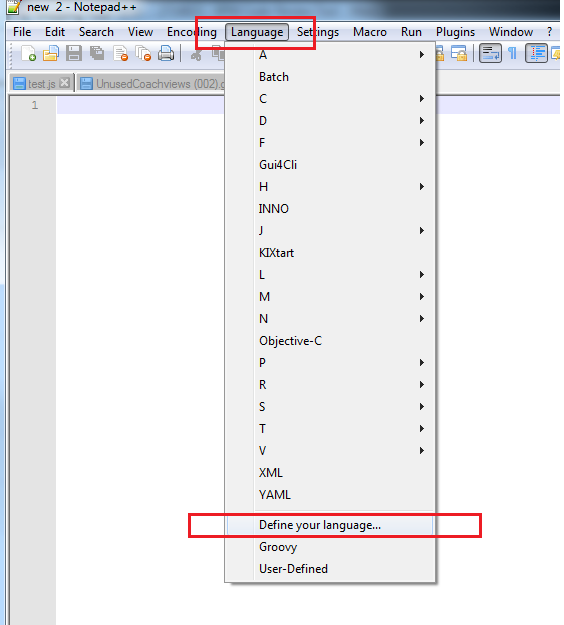
Task: Close the test.js tab with its X
Action: pos(64,83)
